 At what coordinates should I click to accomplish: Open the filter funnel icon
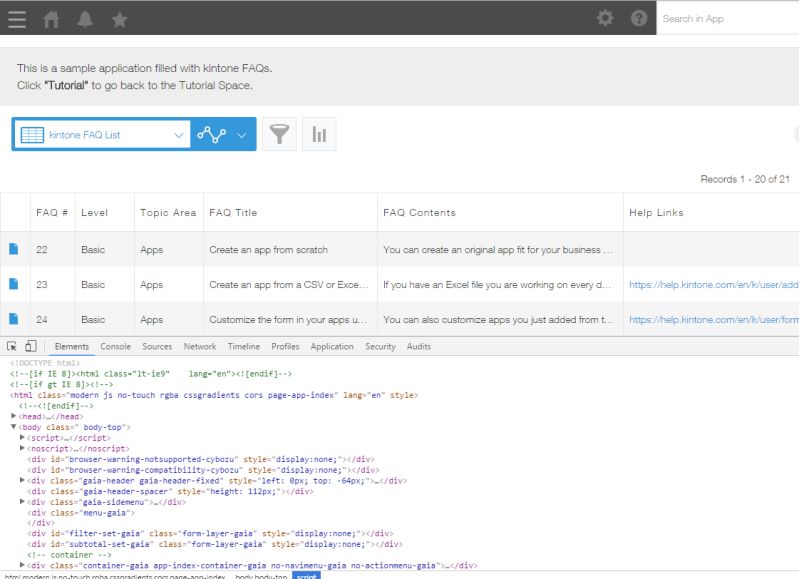pos(279,134)
